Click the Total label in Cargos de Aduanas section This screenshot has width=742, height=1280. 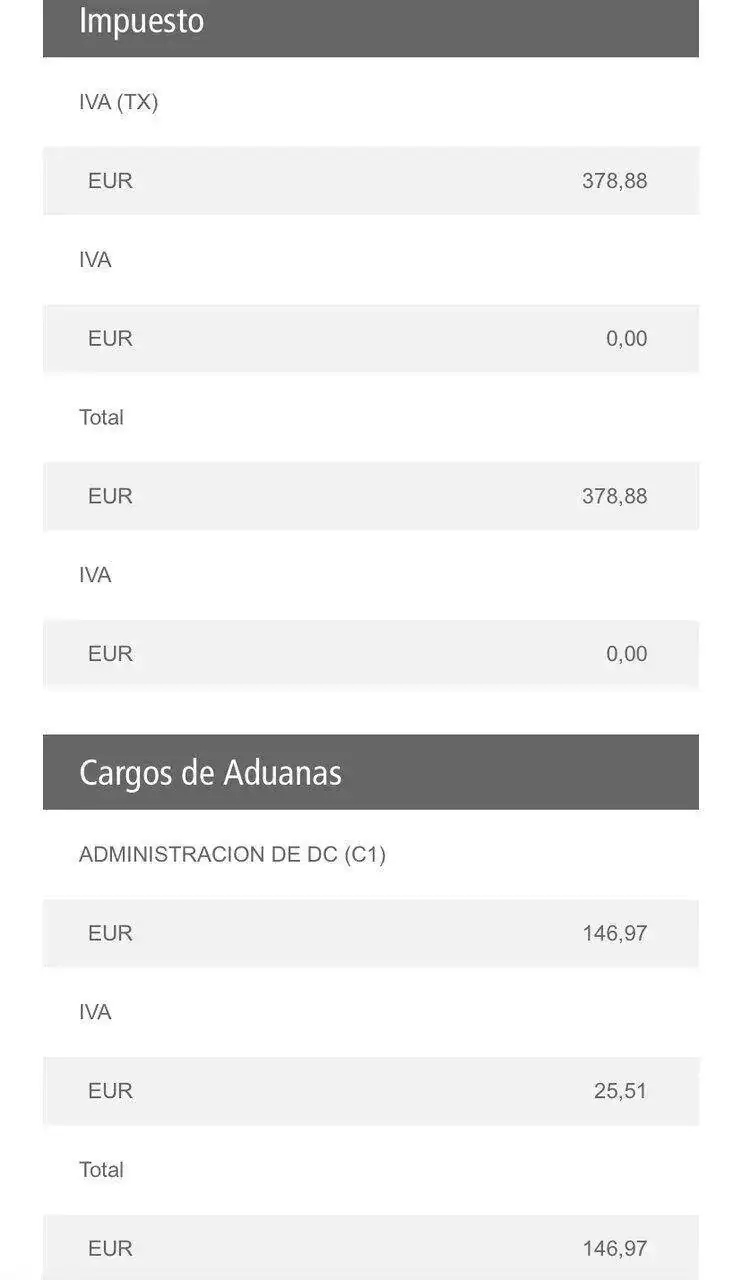(101, 1170)
